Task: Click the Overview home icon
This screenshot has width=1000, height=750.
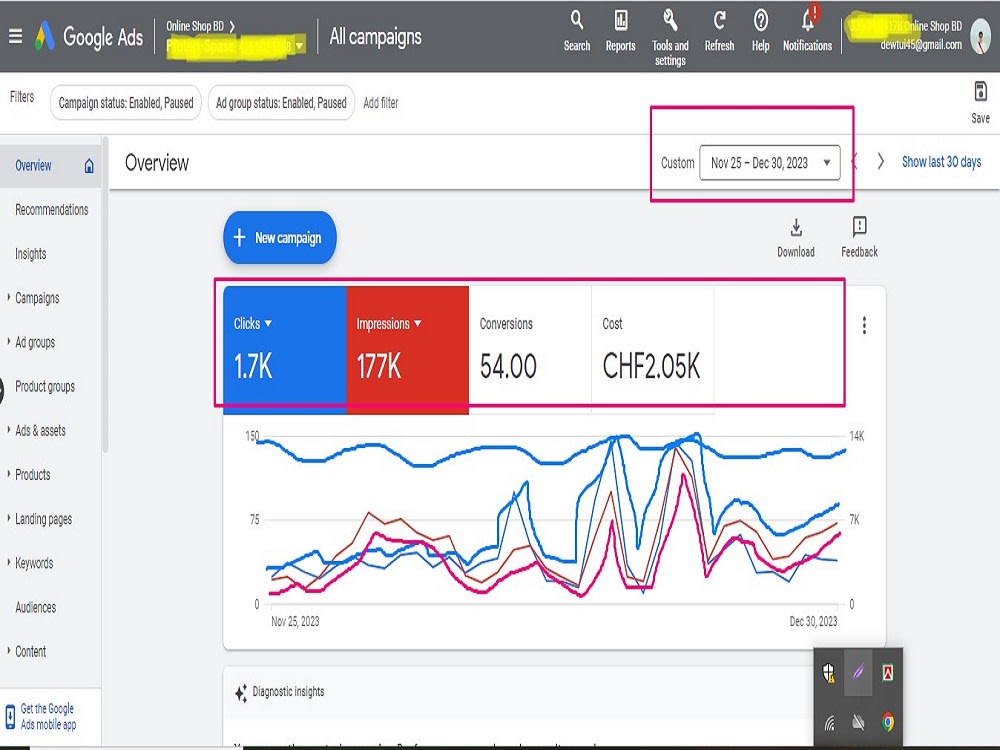Action: 89,166
